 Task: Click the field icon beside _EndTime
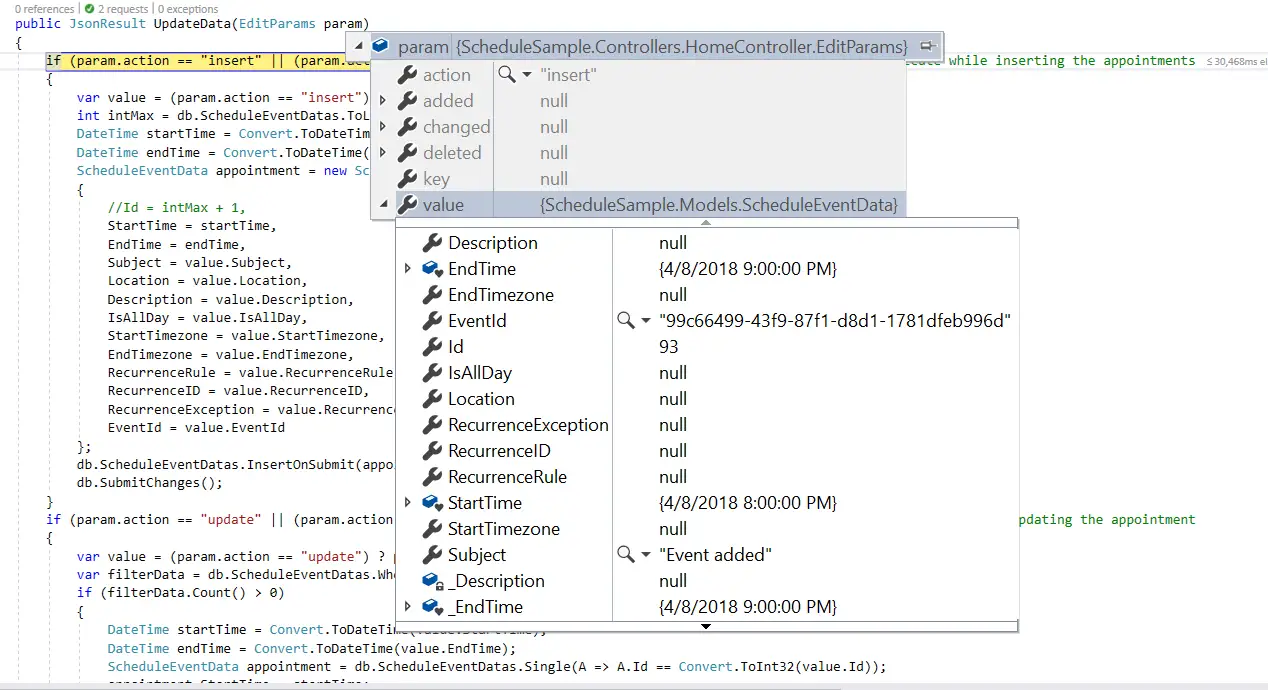(x=432, y=607)
